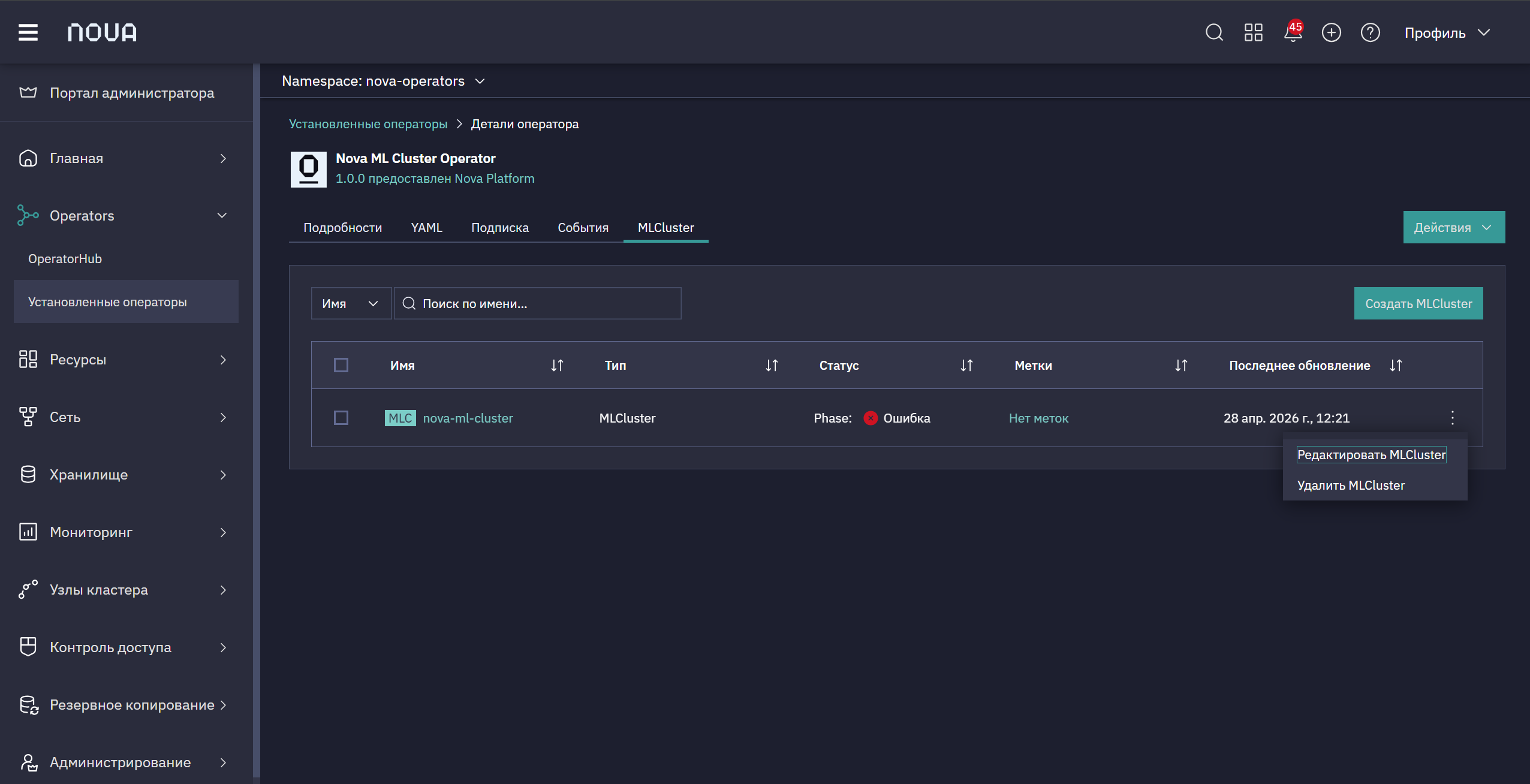The image size is (1530, 784).
Task: Click the Создать MLCluster button
Action: tap(1418, 303)
